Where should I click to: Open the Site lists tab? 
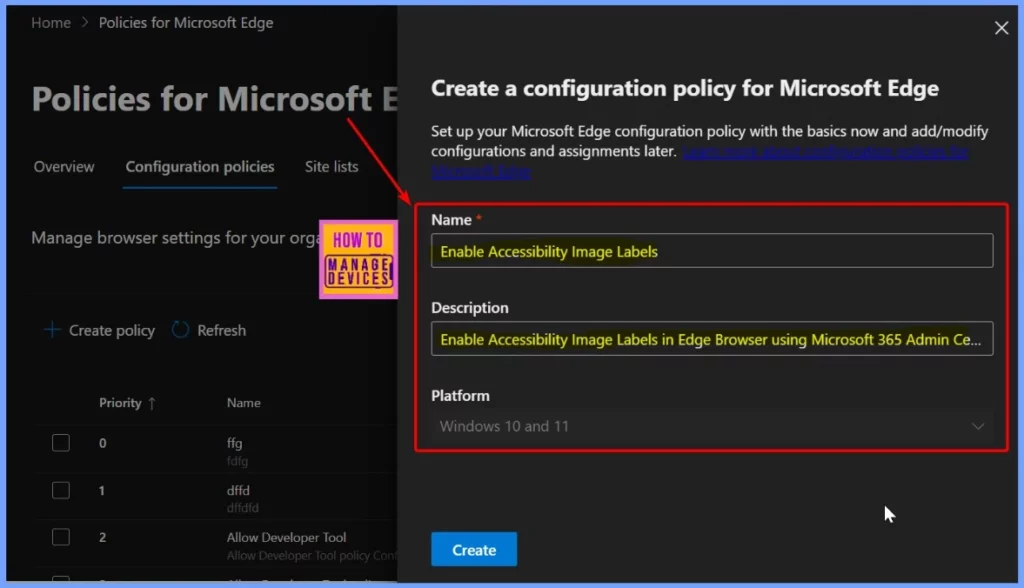[332, 167]
